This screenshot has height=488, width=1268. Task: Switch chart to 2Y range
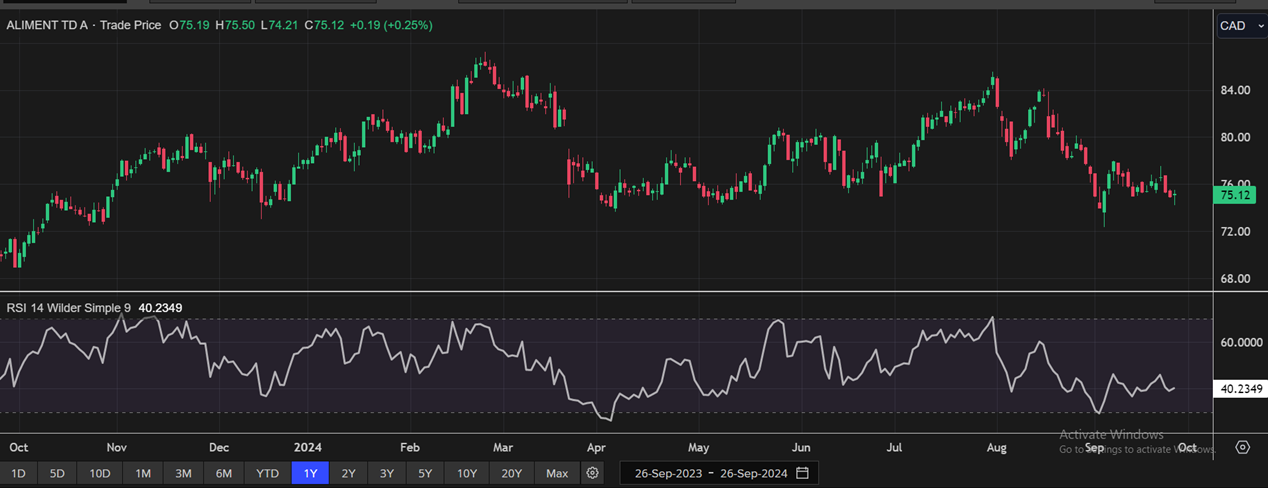click(348, 473)
